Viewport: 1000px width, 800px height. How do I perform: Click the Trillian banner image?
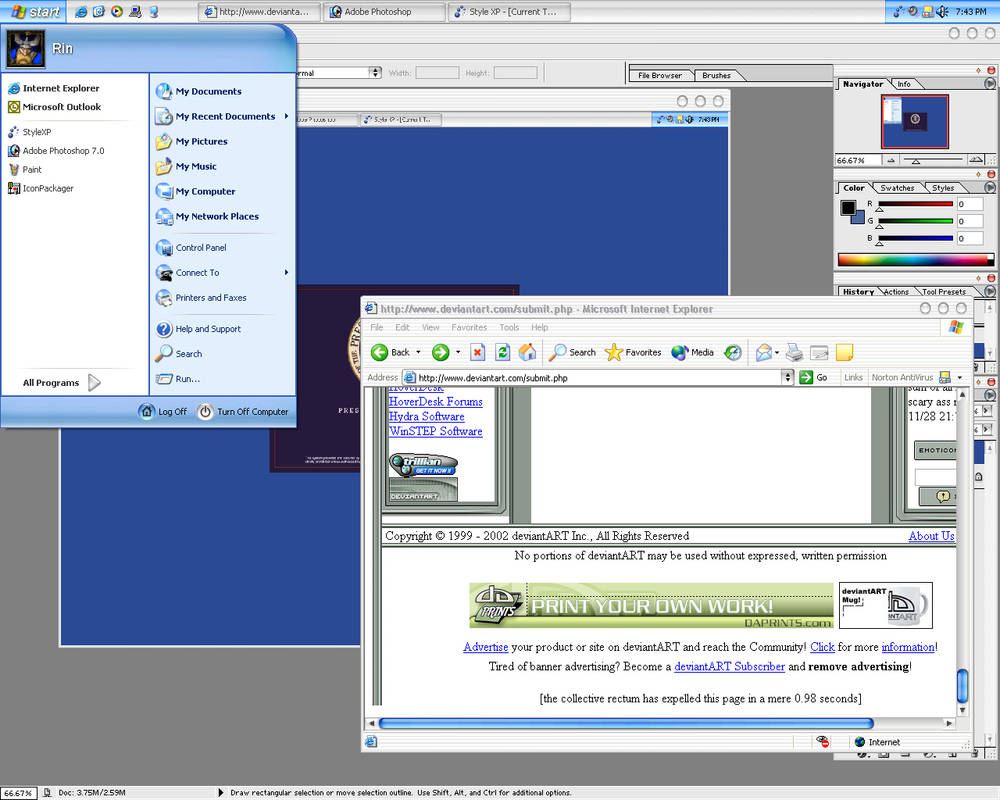click(423, 464)
